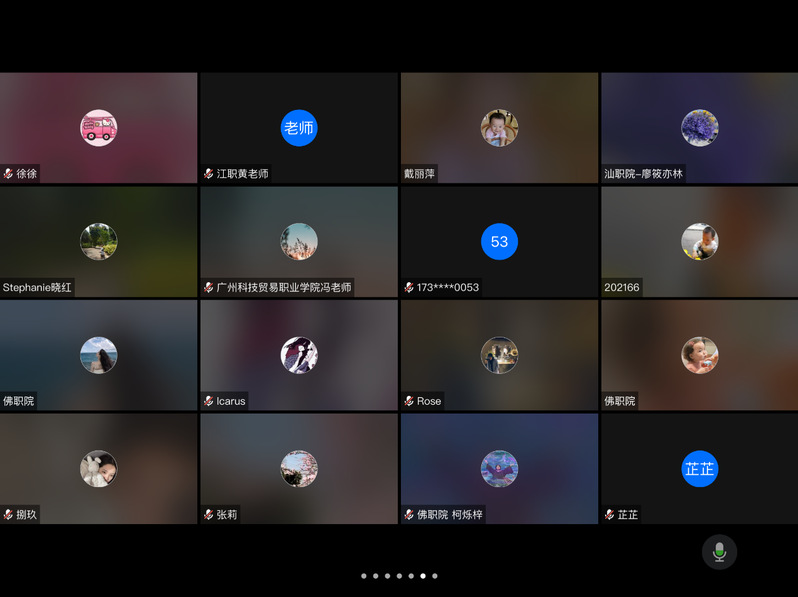
Task: Select 戴丽萍's video tile avatar
Action: pyautogui.click(x=499, y=128)
